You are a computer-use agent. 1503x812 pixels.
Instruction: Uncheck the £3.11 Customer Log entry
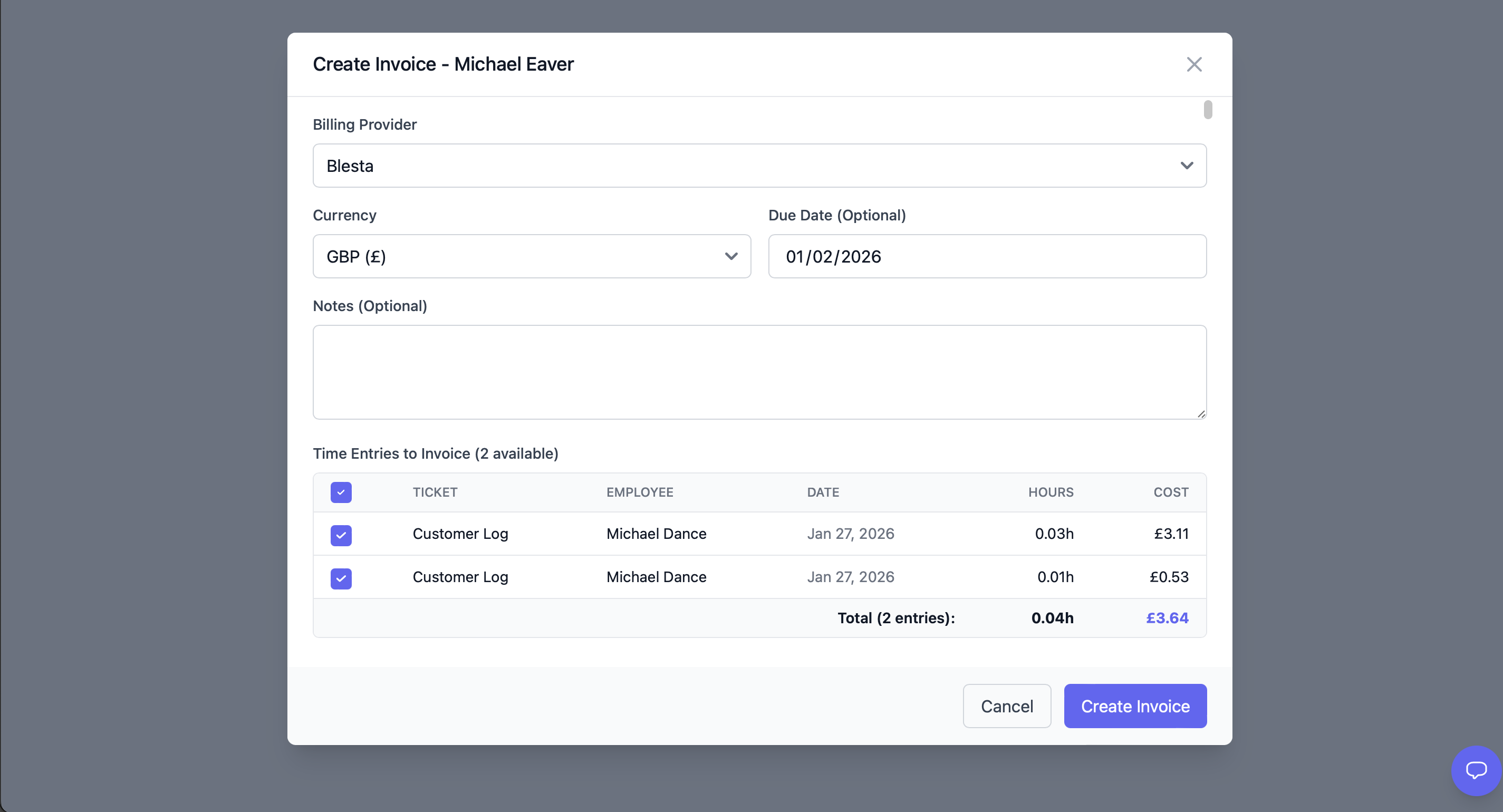point(341,535)
